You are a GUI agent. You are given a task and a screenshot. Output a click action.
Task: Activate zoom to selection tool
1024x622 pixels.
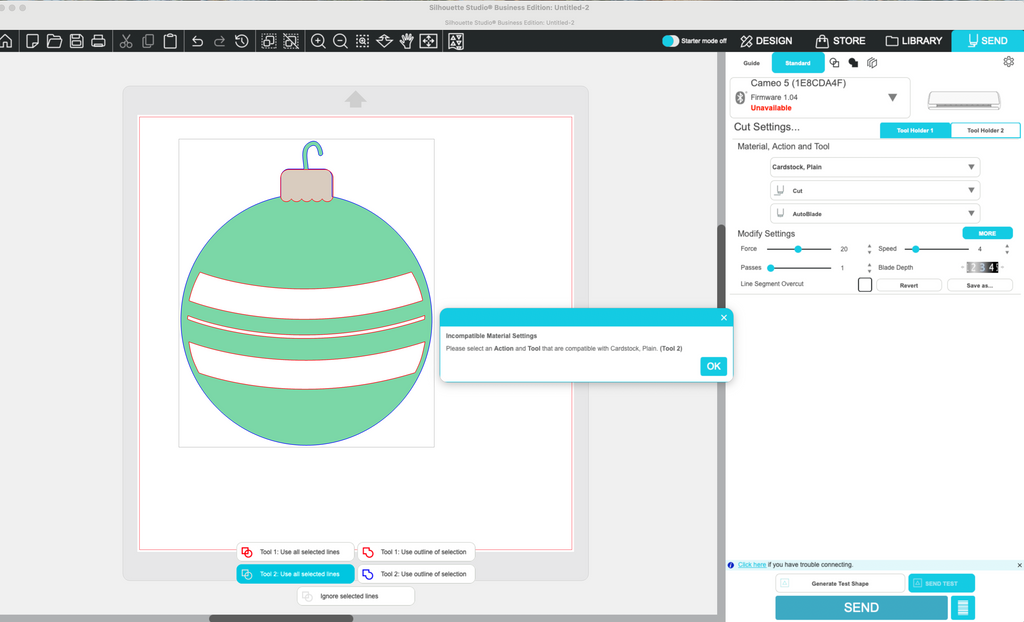coord(362,41)
